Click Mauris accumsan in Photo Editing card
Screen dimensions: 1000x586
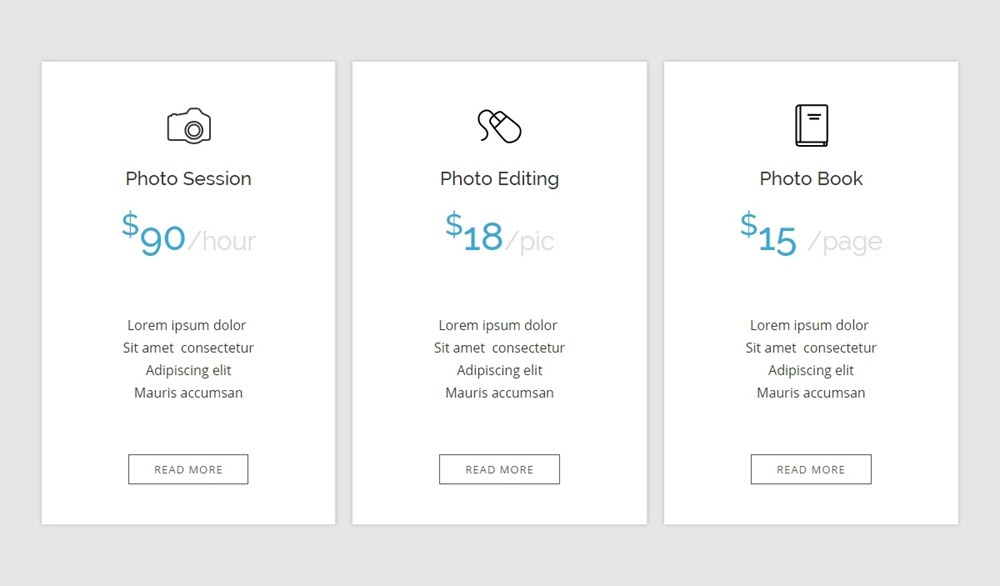click(x=499, y=393)
